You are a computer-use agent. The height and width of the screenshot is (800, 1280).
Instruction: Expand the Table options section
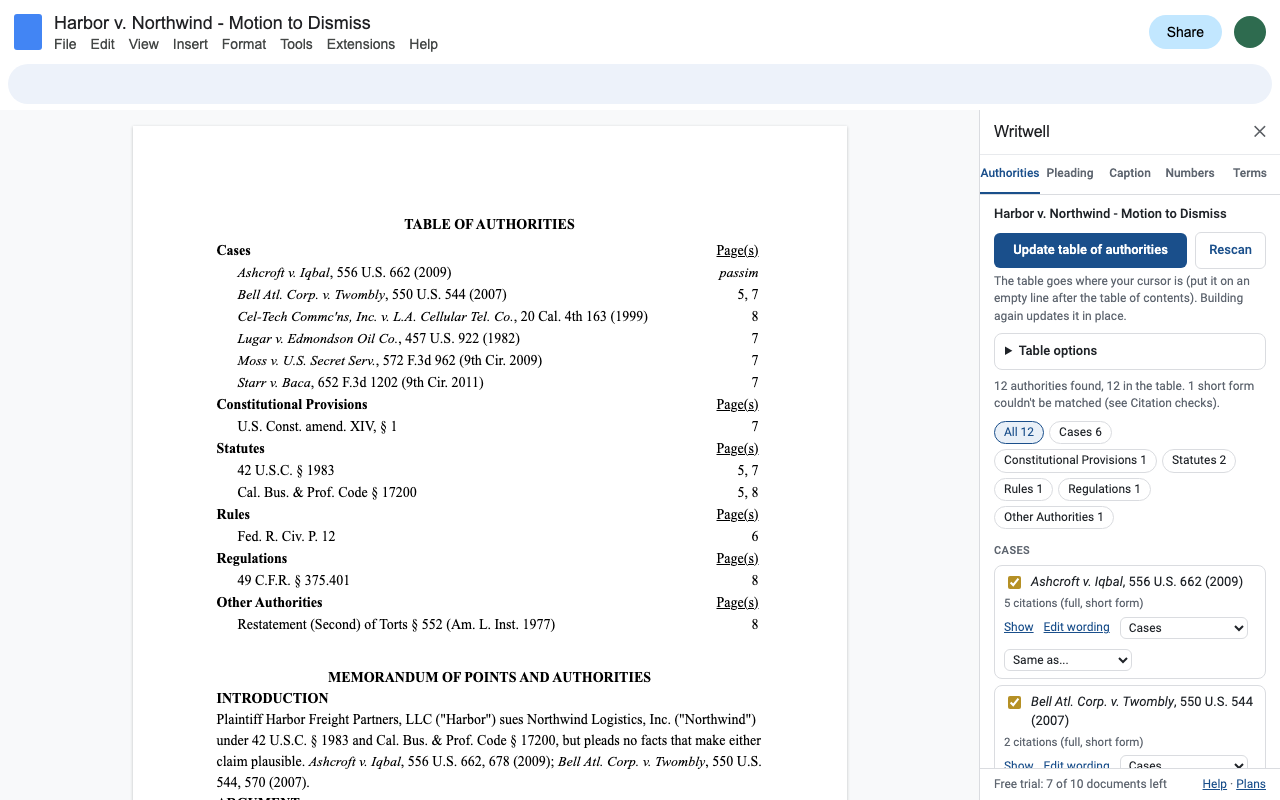click(x=1130, y=351)
